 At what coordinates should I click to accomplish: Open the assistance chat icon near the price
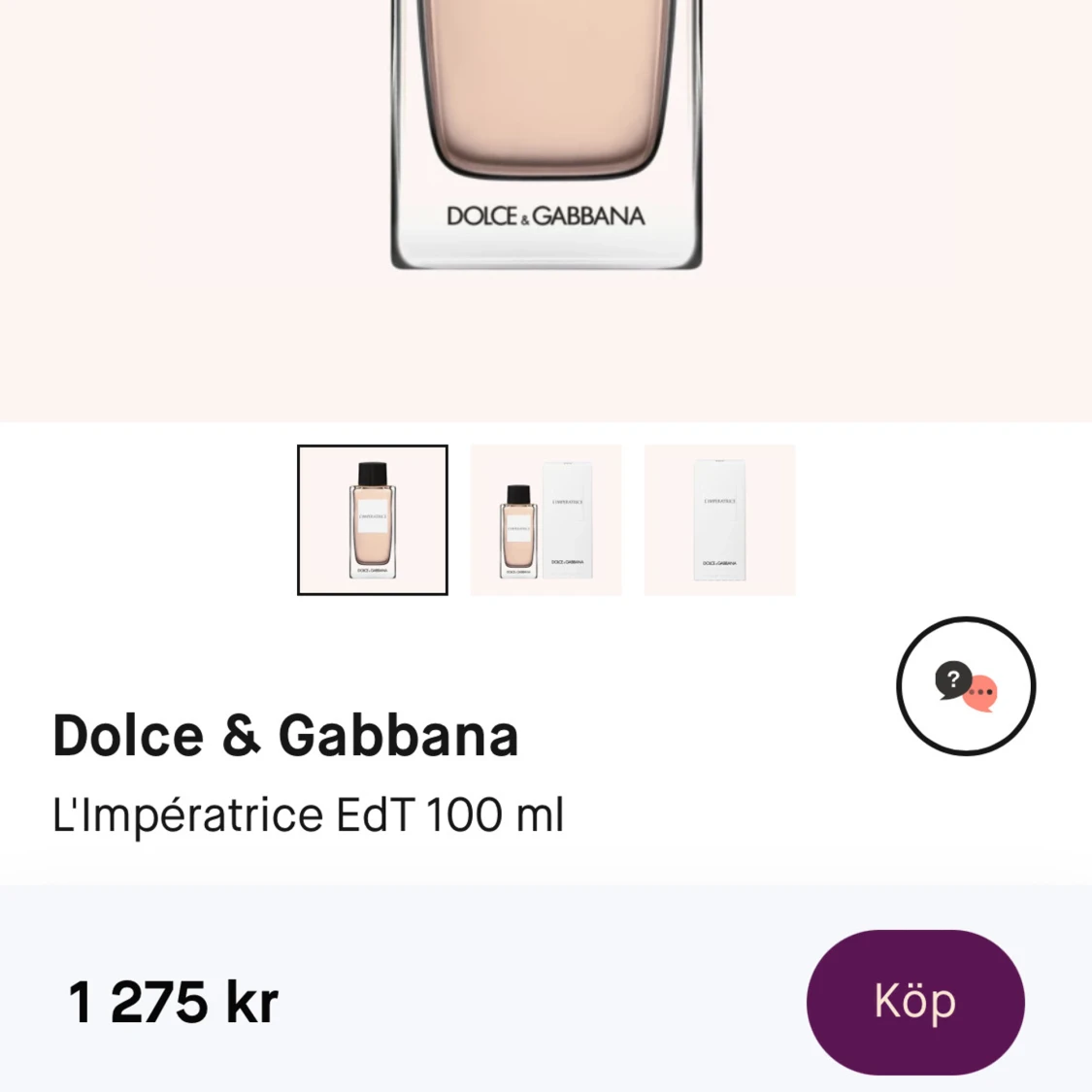coord(966,685)
